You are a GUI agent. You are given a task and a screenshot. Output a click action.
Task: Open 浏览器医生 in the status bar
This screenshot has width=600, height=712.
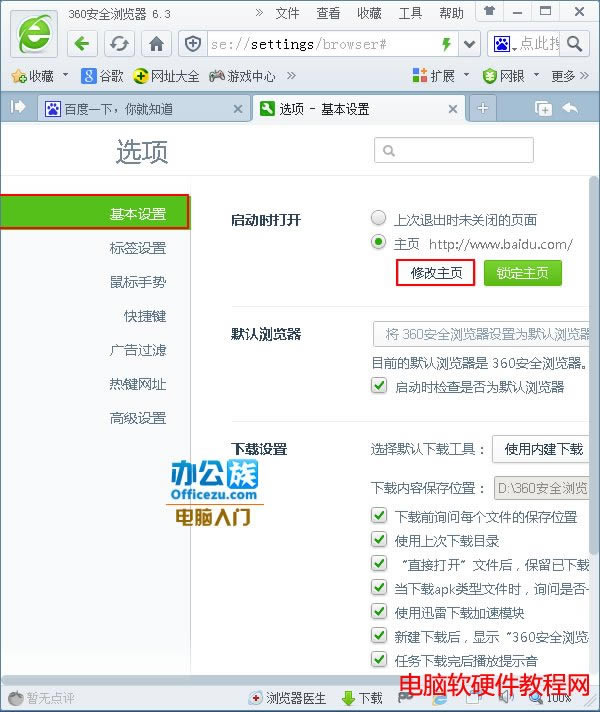(x=288, y=698)
